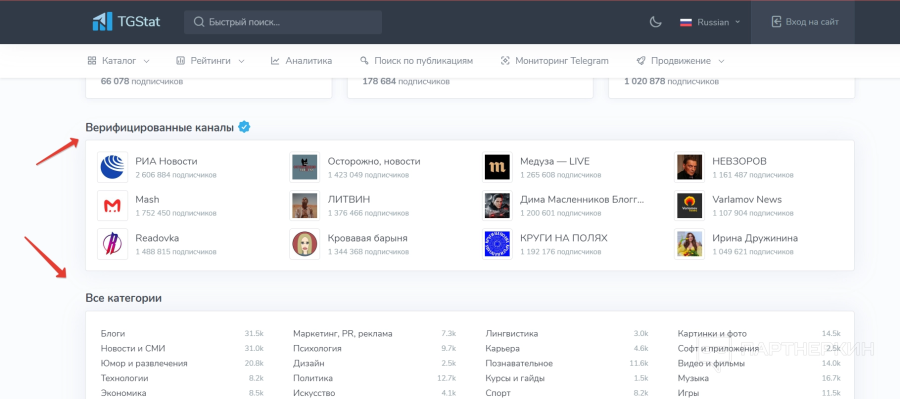The height and width of the screenshot is (399, 900).
Task: Select the Курсы и гайды category
Action: tap(515, 378)
